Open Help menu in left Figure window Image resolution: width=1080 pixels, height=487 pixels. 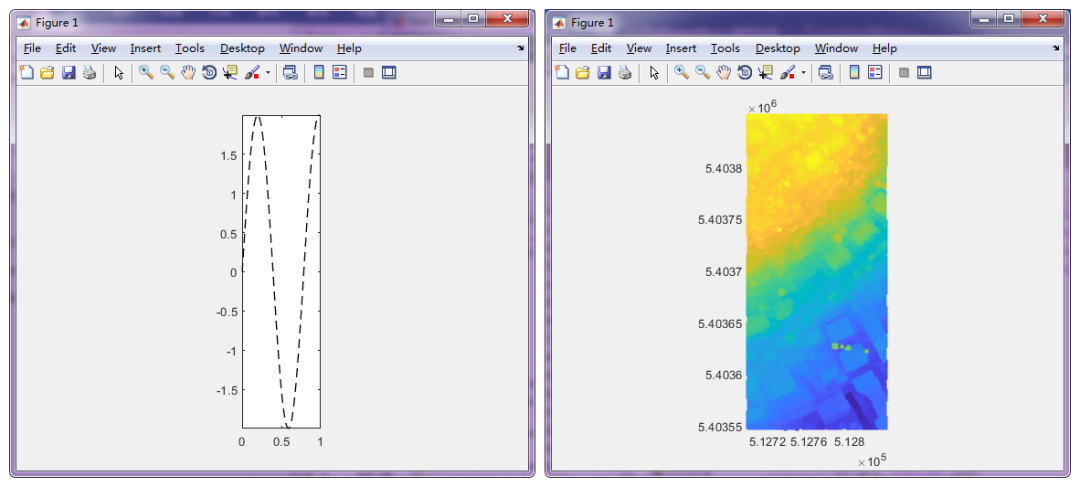pos(349,48)
